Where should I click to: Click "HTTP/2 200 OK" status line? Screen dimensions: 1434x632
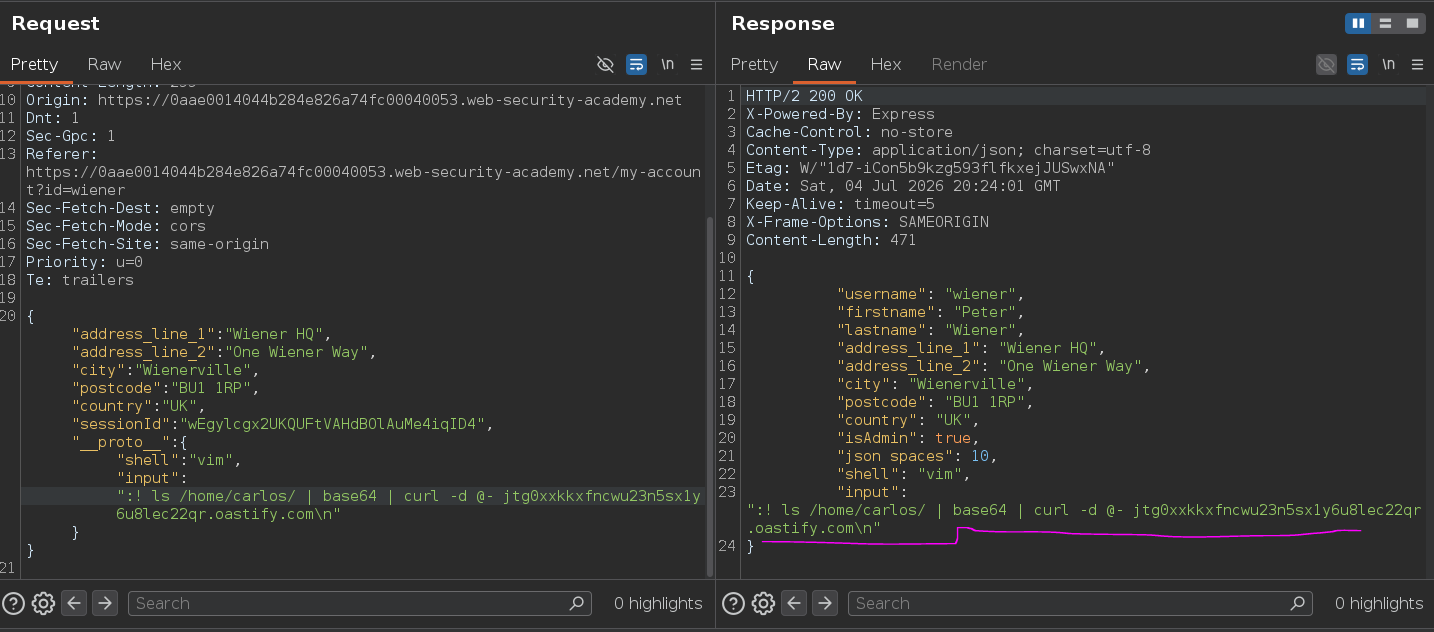(804, 96)
